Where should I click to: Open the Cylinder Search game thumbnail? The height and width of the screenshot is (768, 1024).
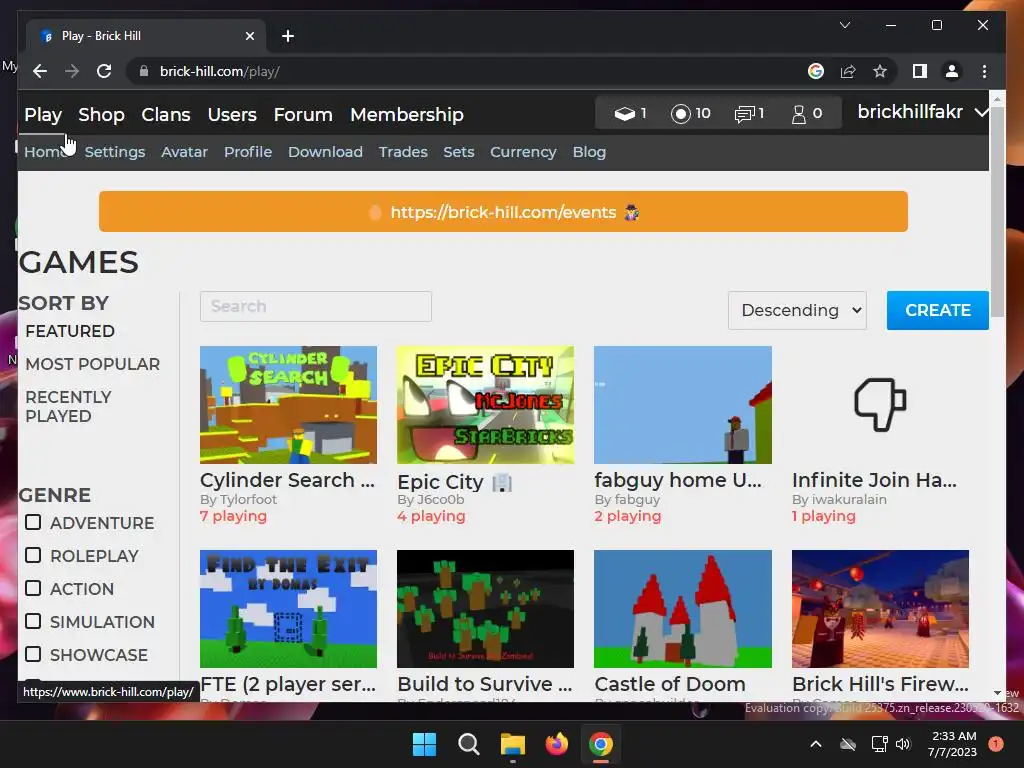coord(288,405)
